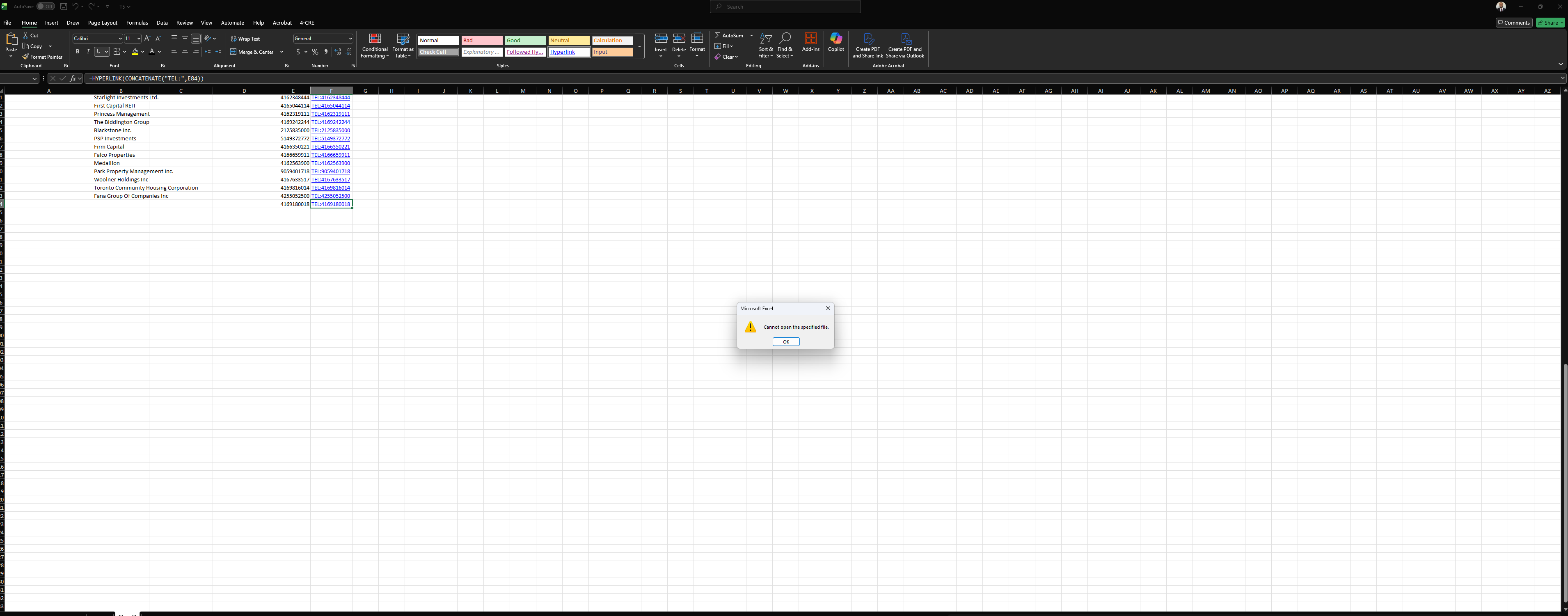
Task: Click the Orientation text angle icon
Action: tap(208, 38)
